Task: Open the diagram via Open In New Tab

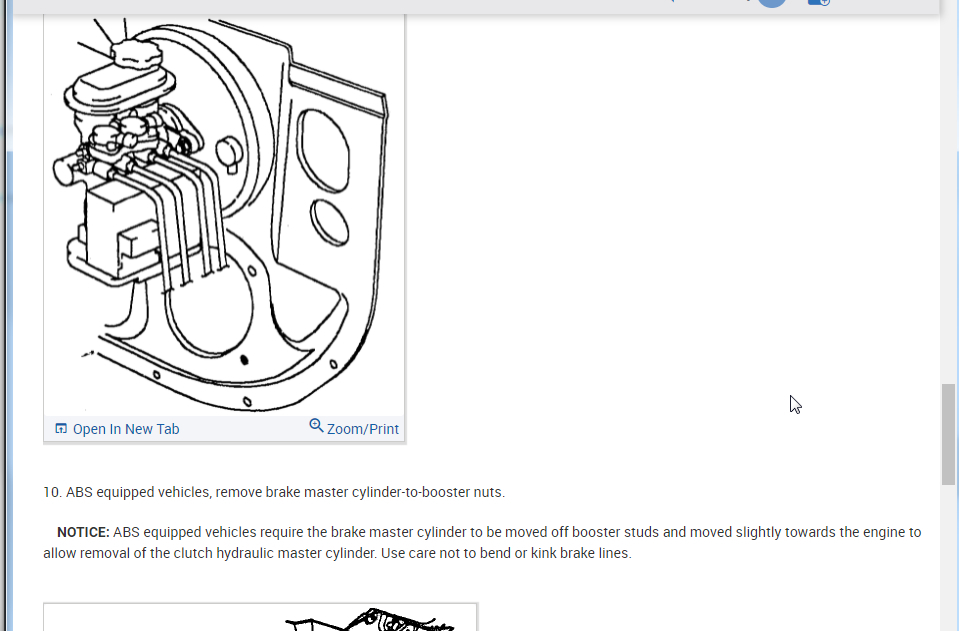Action: tap(125, 429)
